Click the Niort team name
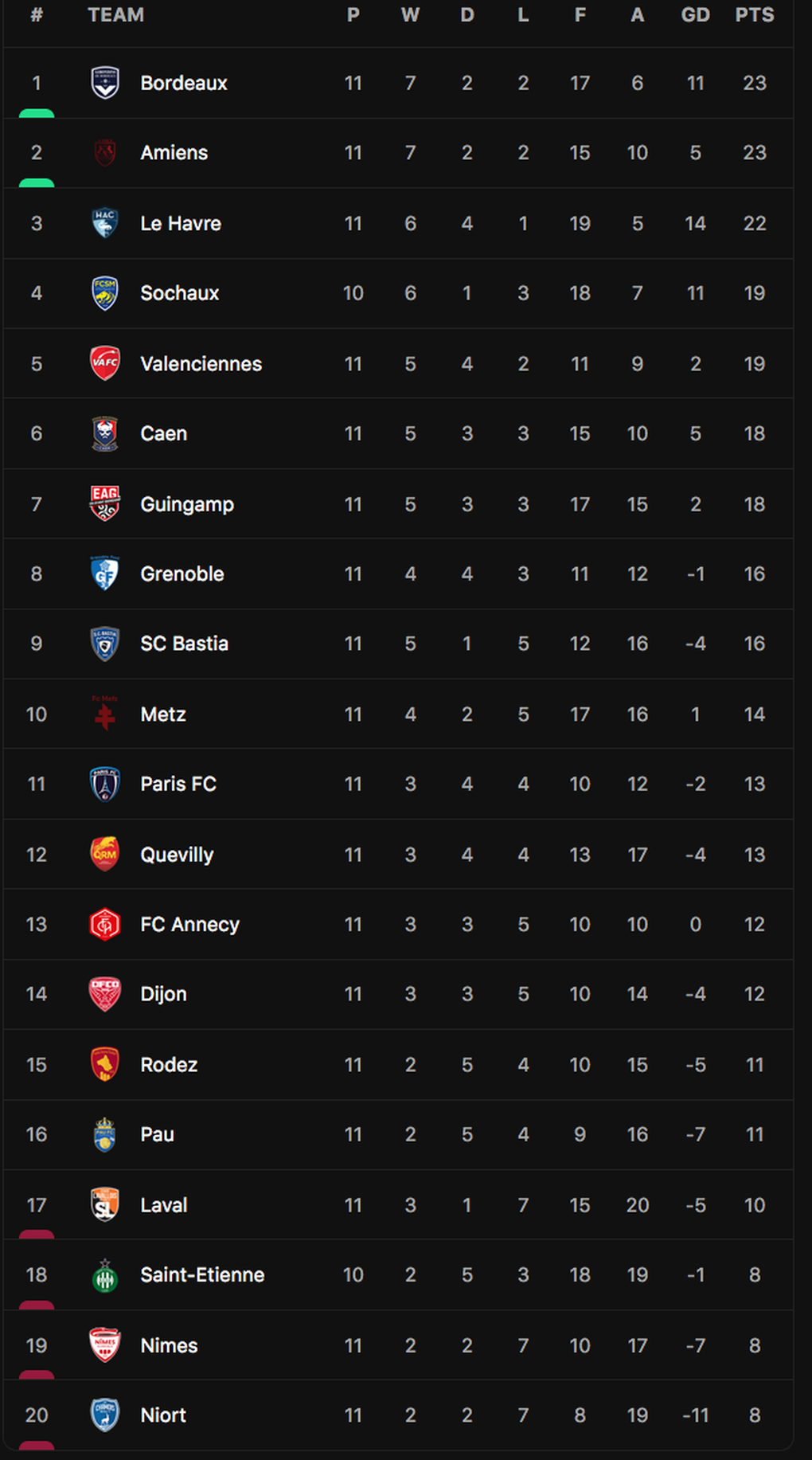The width and height of the screenshot is (812, 1460). coord(162,1415)
